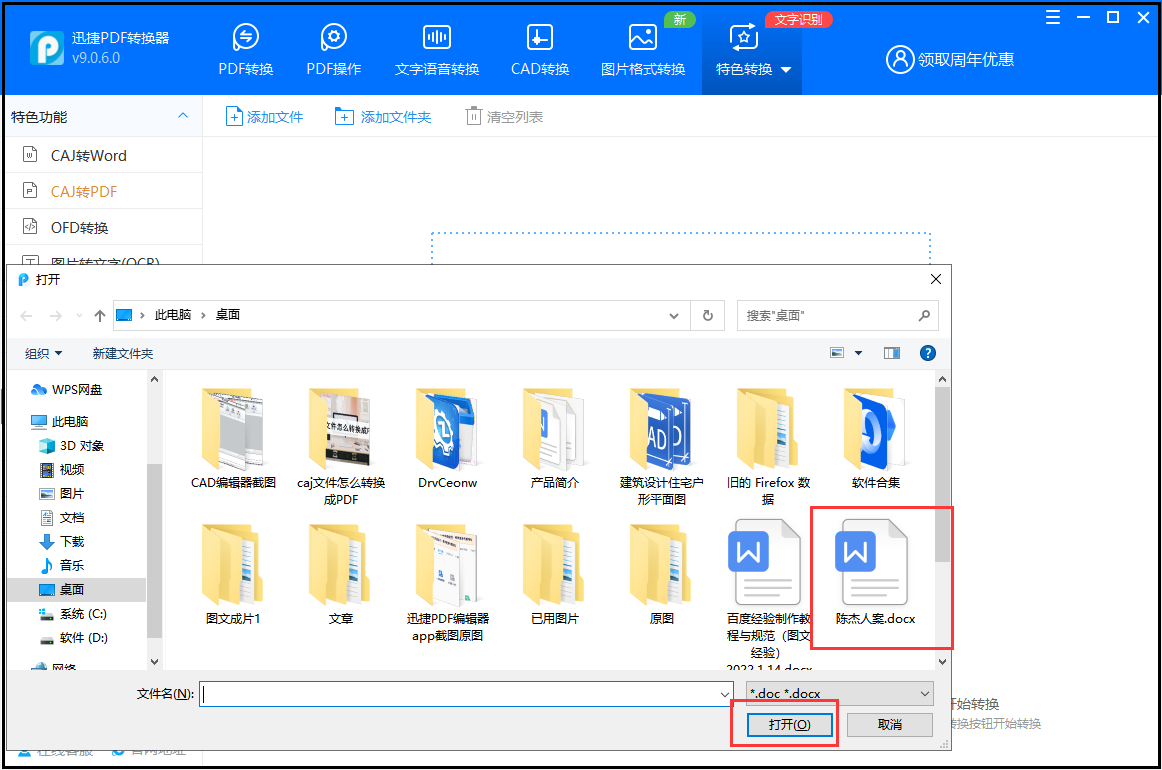Click the 搜索"桌面" search field

pyautogui.click(x=837, y=316)
